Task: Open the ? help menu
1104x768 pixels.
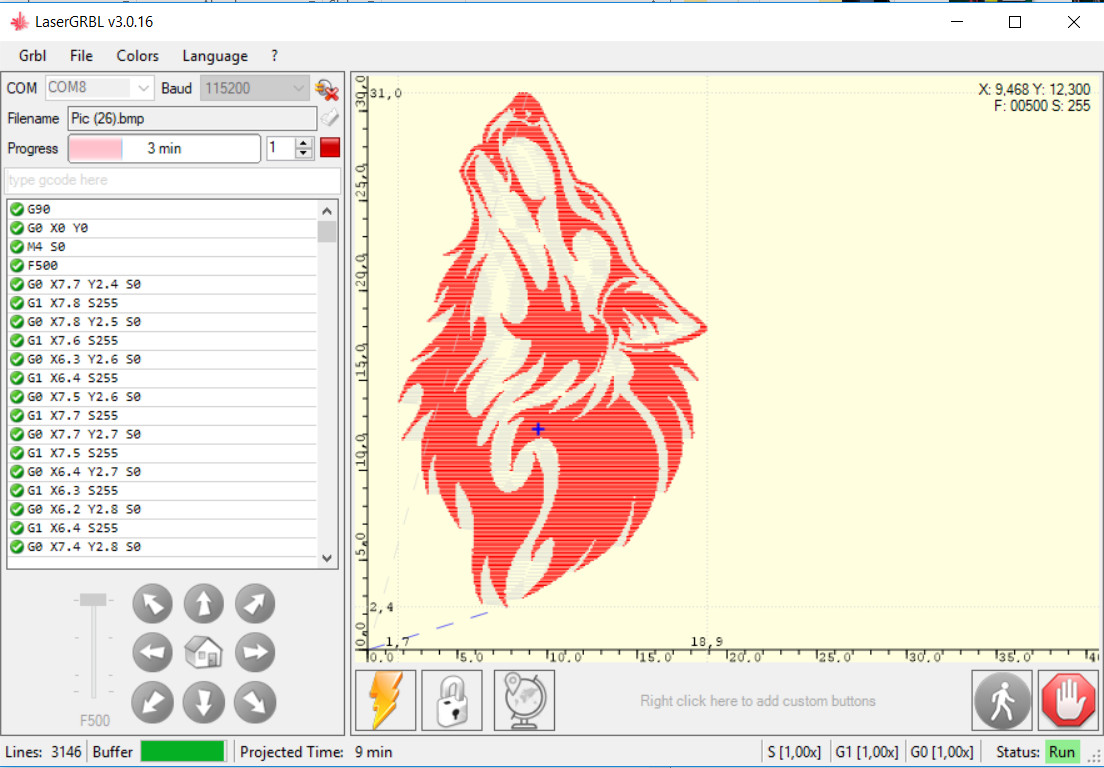Action: click(x=275, y=56)
